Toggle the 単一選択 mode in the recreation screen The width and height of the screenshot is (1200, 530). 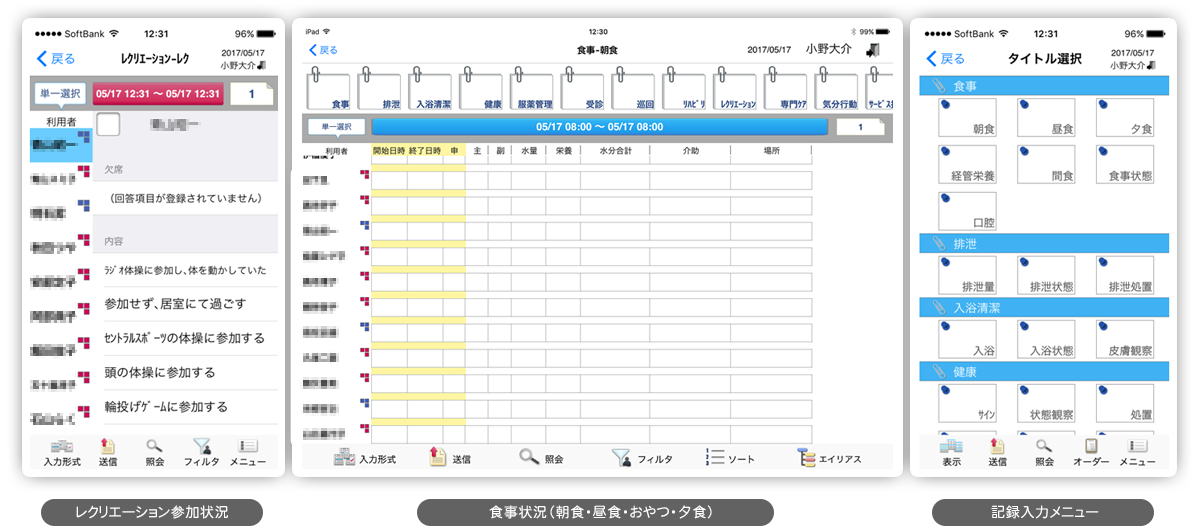(x=62, y=93)
